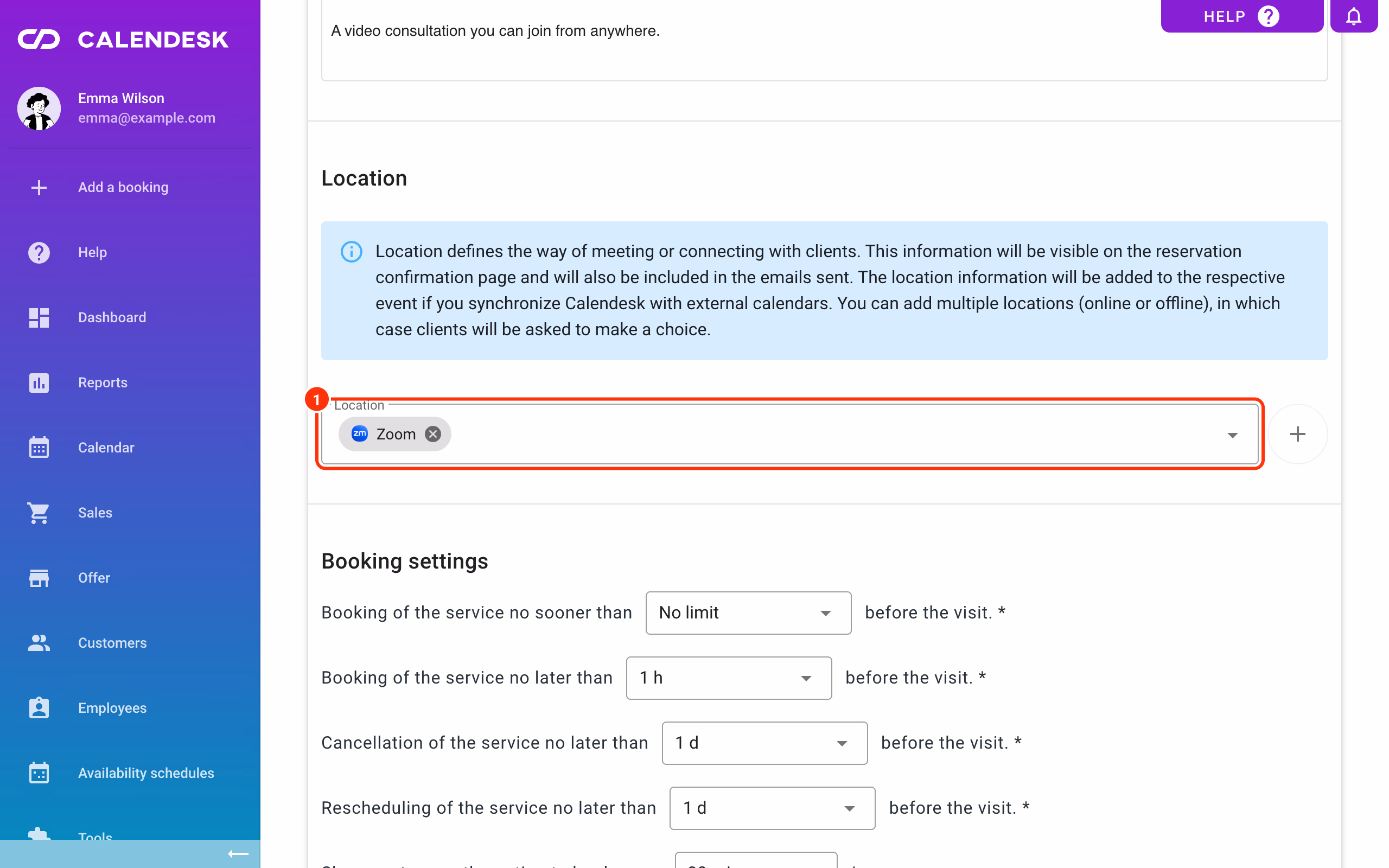Open the Cancellation '1 d' dropdown

click(x=764, y=743)
